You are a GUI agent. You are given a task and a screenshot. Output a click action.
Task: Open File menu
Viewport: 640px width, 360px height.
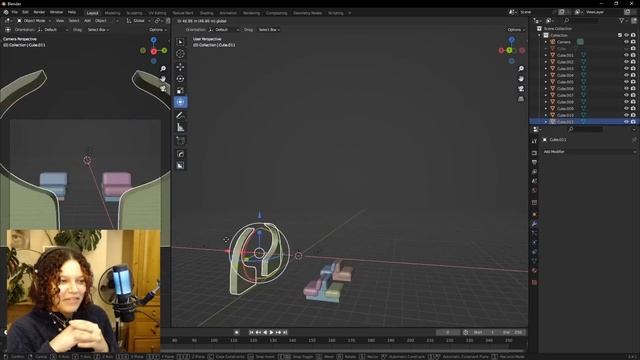coord(15,12)
